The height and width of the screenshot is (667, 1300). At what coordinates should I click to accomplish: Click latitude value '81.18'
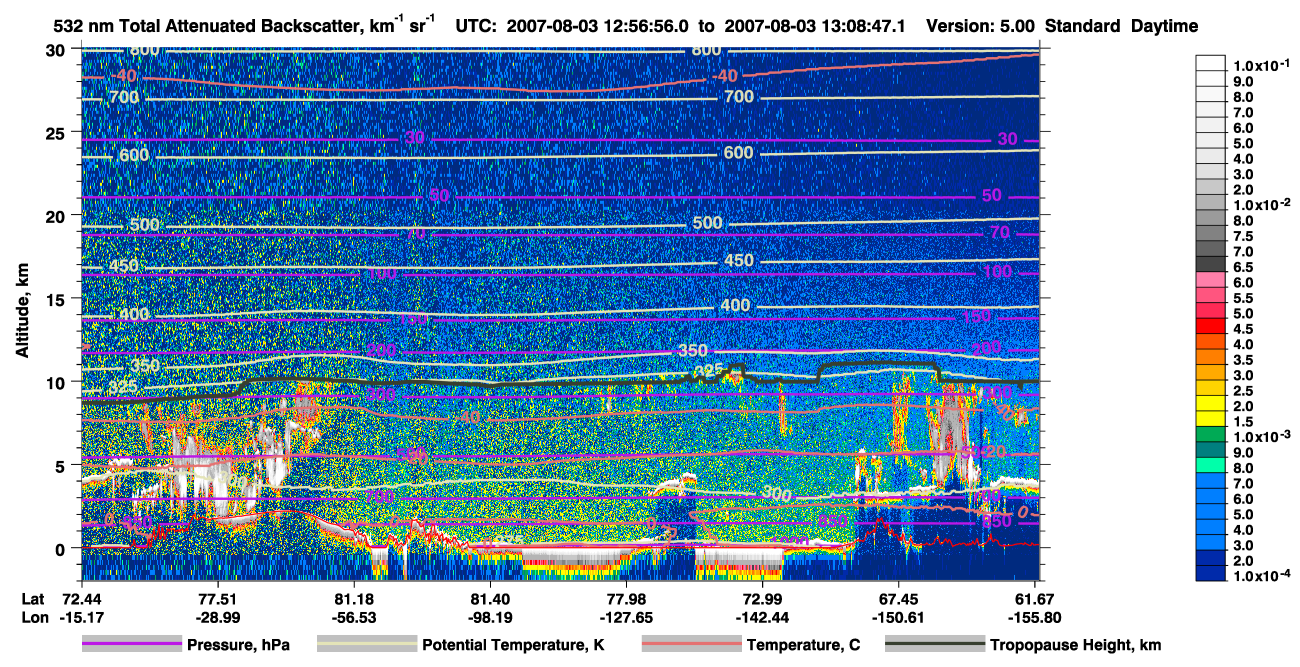coord(353,599)
